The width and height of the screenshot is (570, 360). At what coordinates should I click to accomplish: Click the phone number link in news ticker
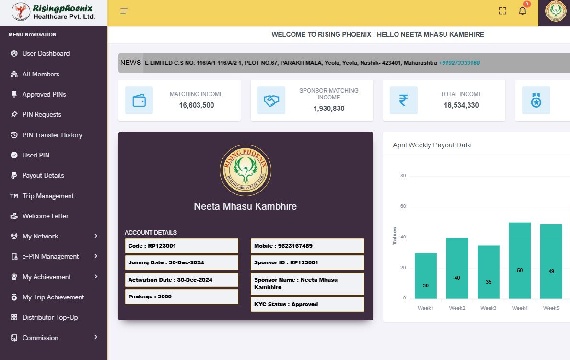pyautogui.click(x=459, y=63)
